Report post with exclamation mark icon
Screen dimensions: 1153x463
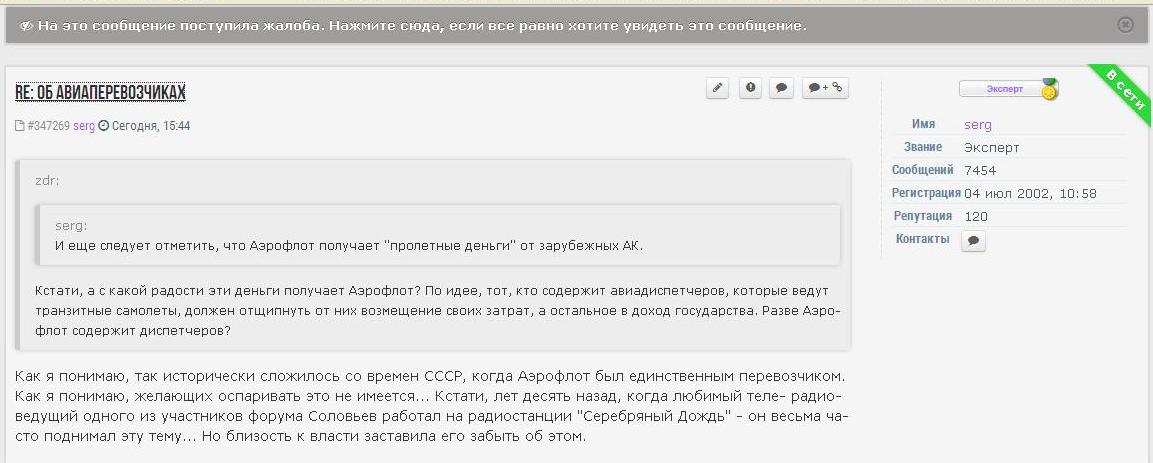coord(750,88)
